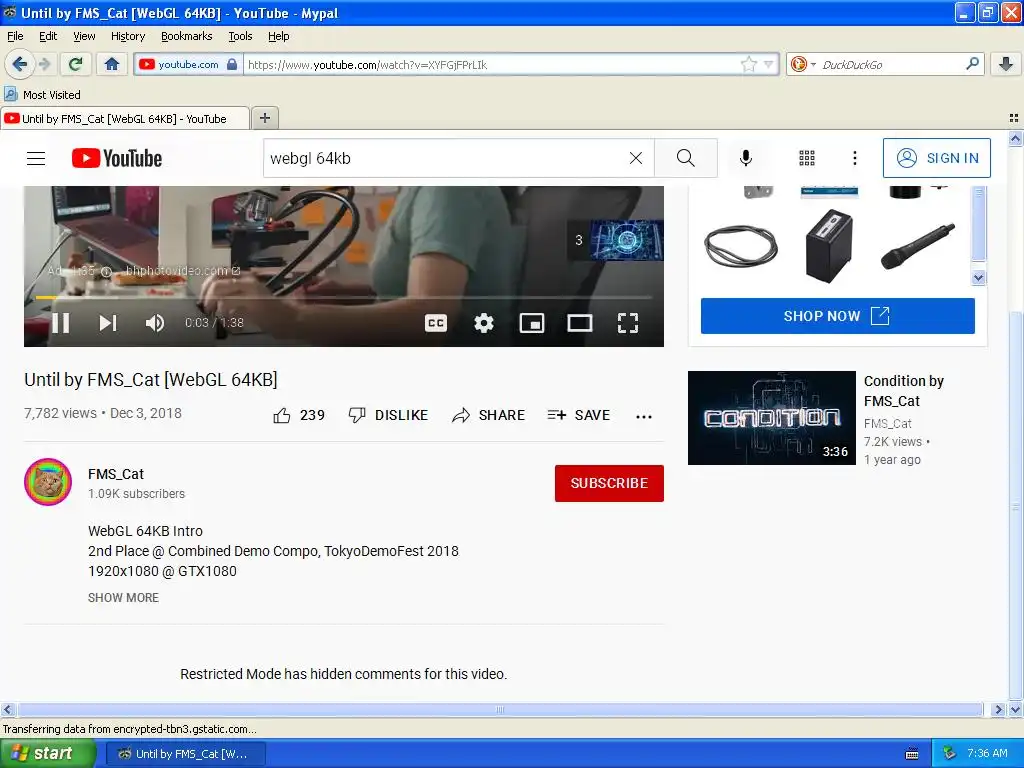
Task: Click the ad panel scroll down arrow
Action: coord(978,278)
